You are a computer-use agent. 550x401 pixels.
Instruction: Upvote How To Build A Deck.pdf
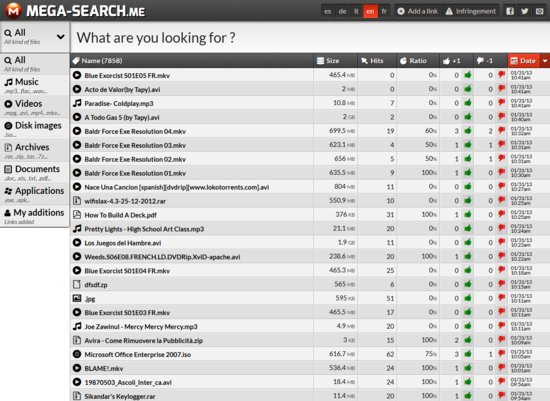468,214
